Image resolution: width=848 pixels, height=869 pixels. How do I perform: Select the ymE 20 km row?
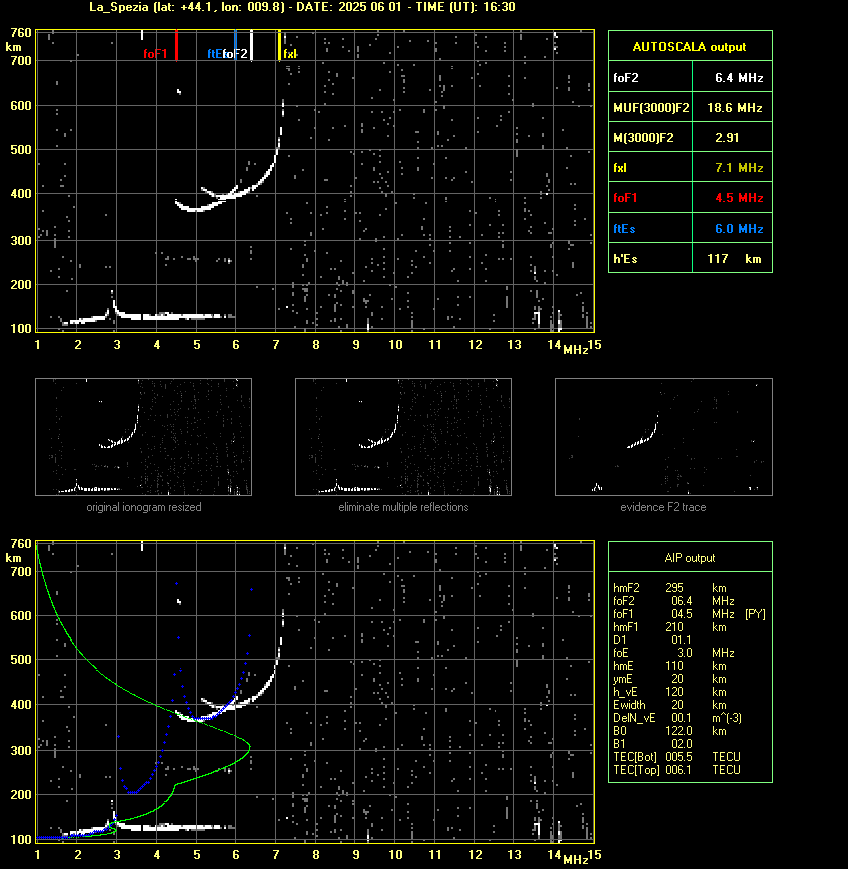[670, 679]
